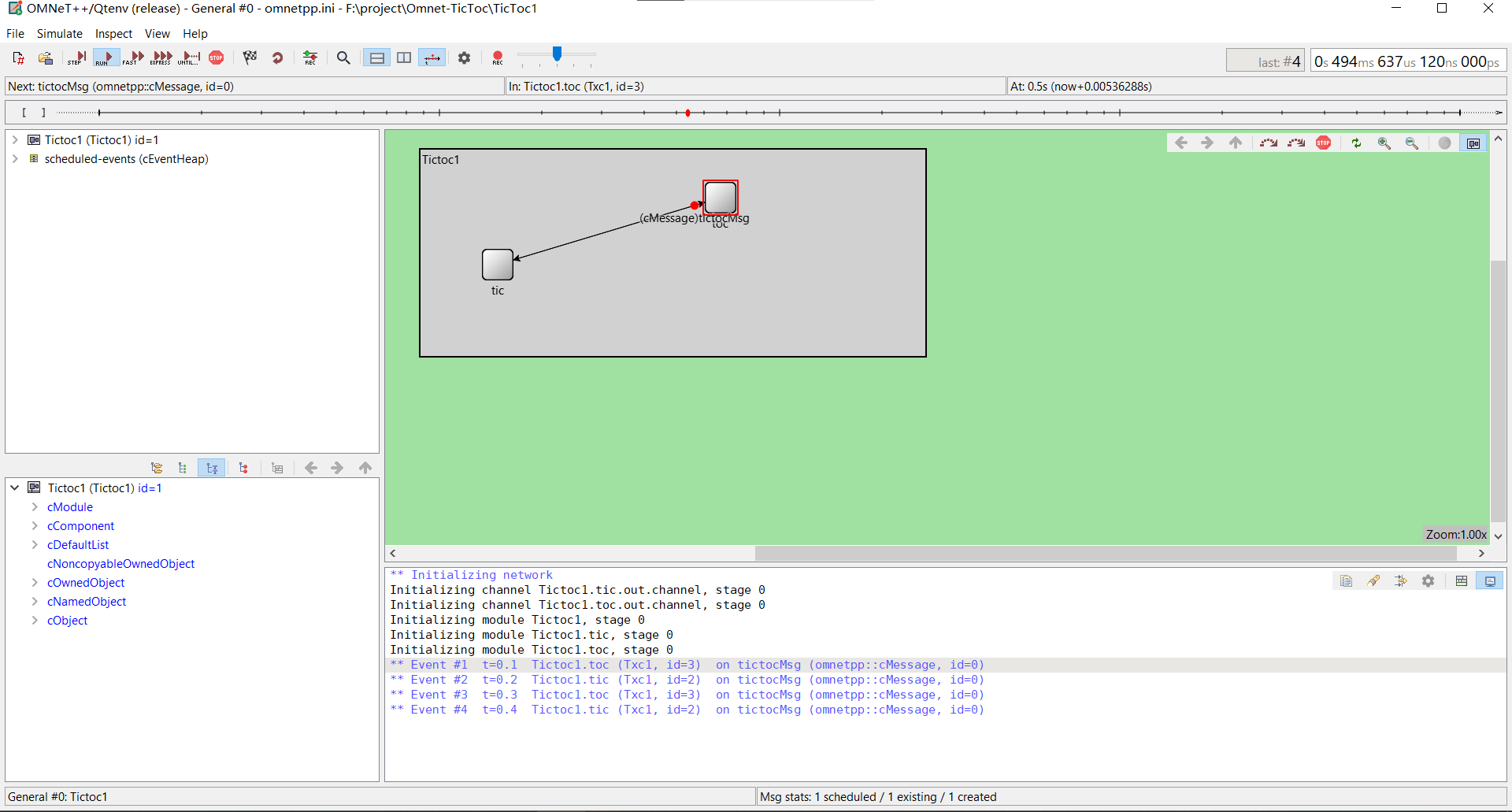Expand the cOwnedObject group

[35, 583]
